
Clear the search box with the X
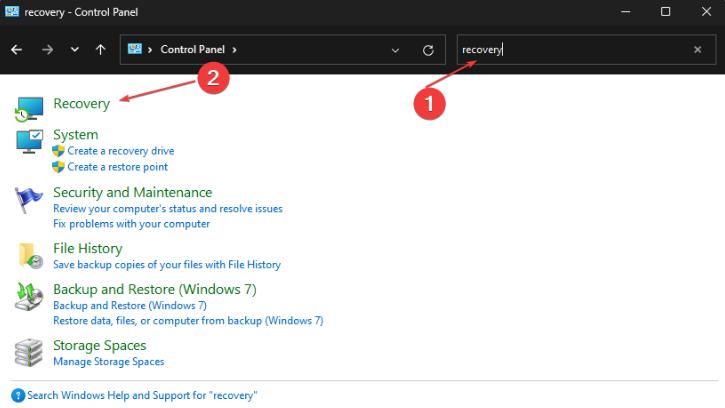(x=698, y=49)
